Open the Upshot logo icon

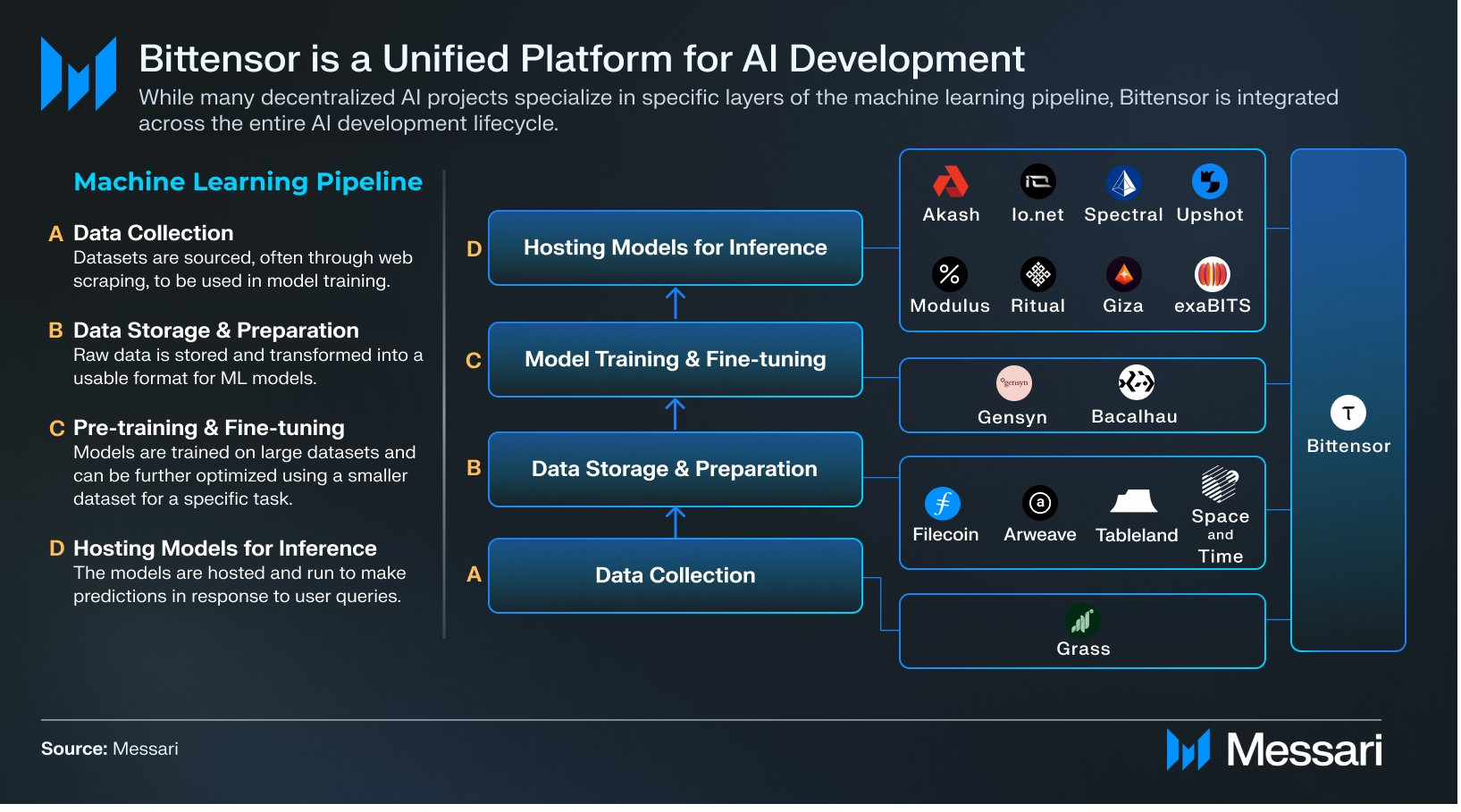pyautogui.click(x=1212, y=182)
